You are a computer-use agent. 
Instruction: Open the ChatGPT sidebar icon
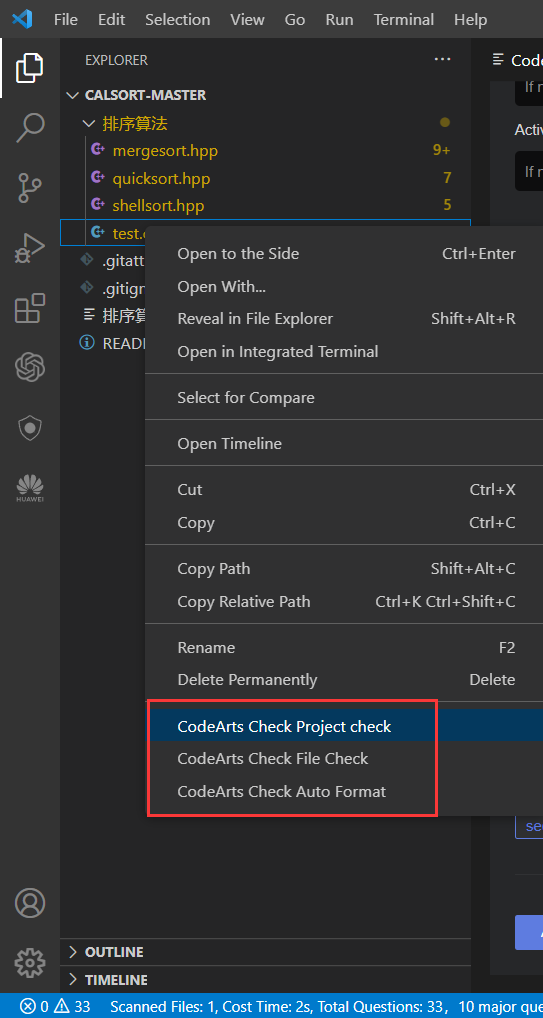tap(30, 368)
